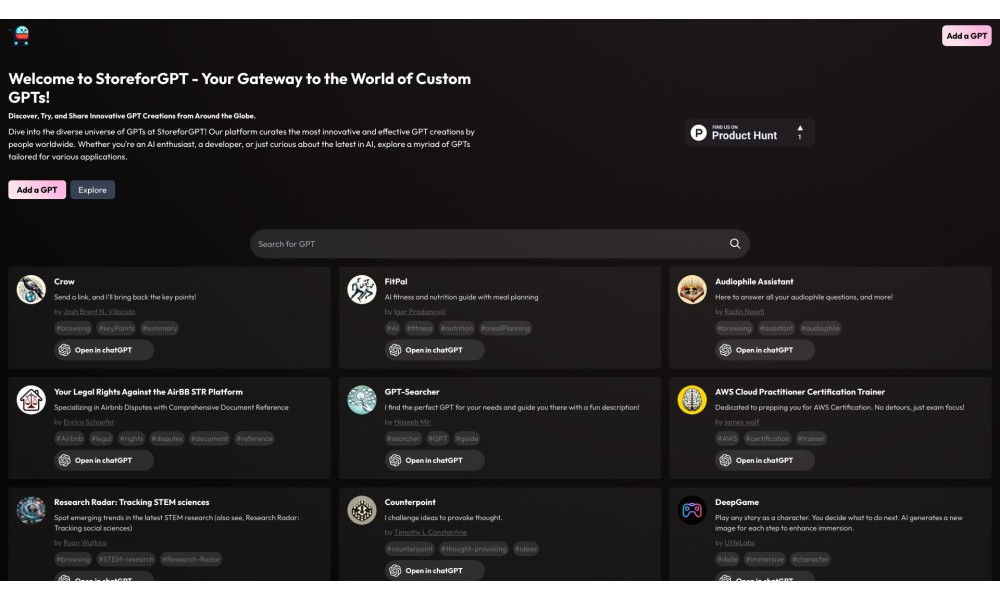This screenshot has width=1000, height=600.
Task: Open FitPal in chatGPT
Action: 434,350
